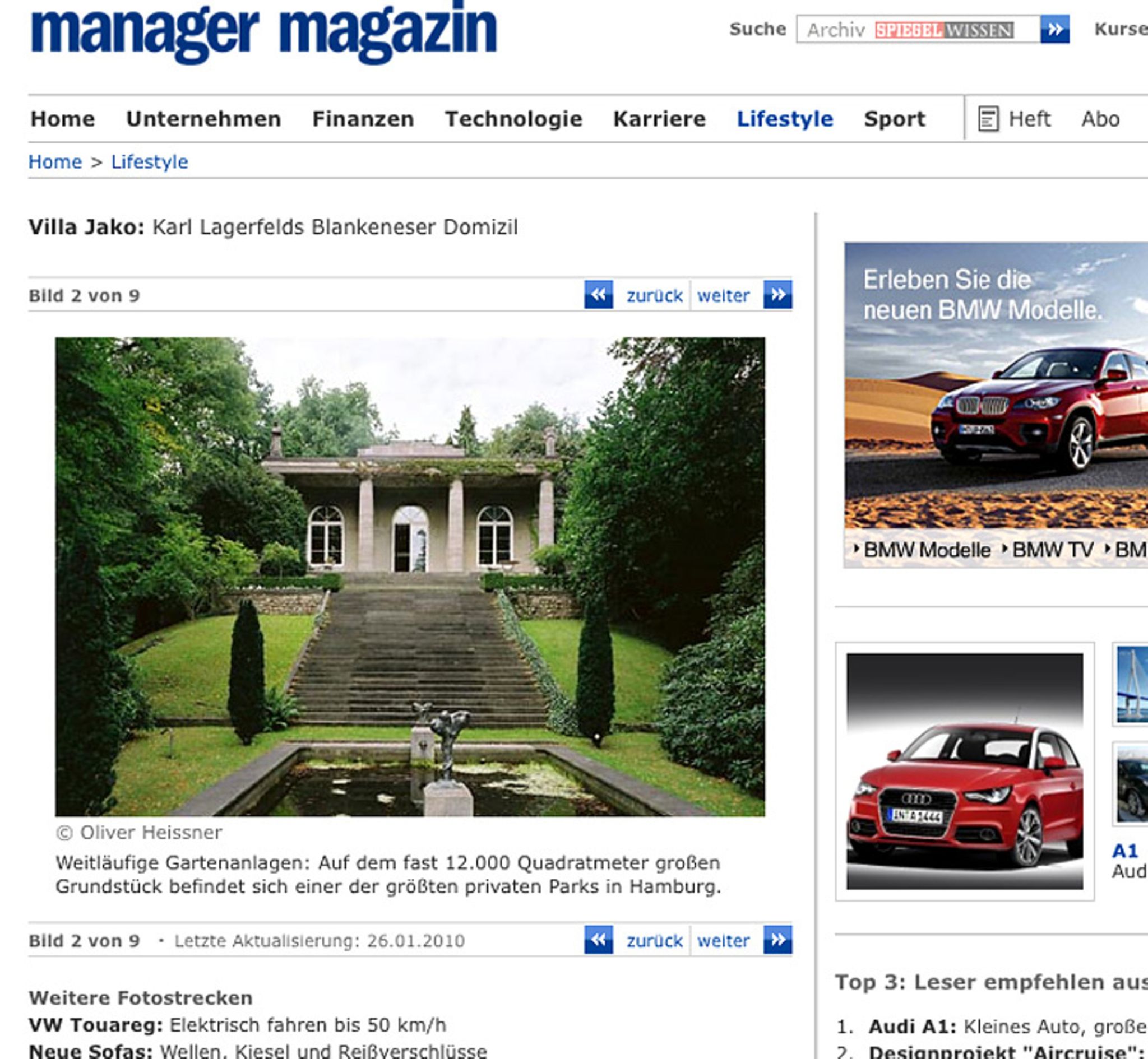Image resolution: width=1148 pixels, height=1059 pixels.
Task: Click the Home breadcrumb link
Action: click(55, 161)
